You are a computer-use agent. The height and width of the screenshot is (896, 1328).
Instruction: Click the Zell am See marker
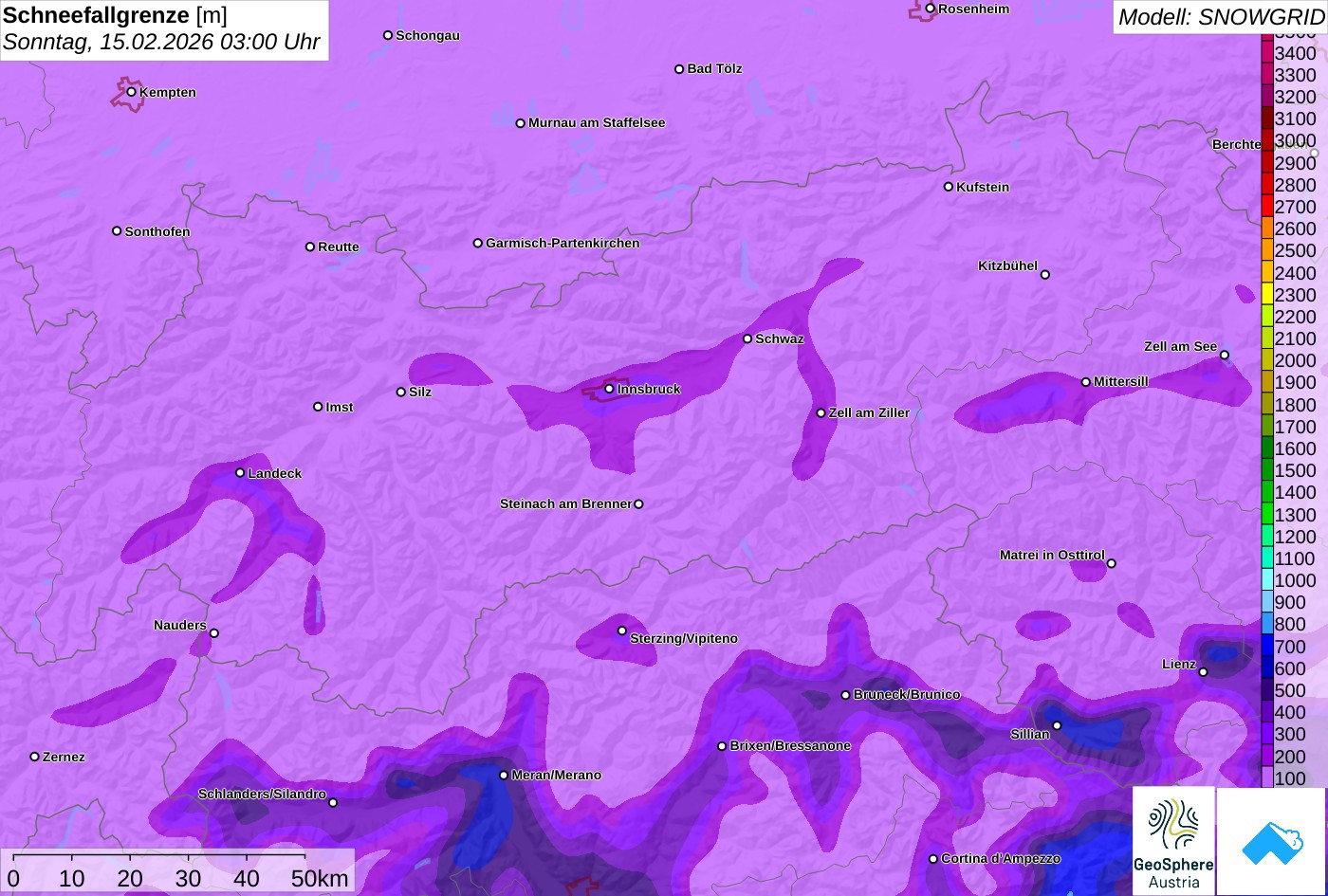click(1225, 356)
